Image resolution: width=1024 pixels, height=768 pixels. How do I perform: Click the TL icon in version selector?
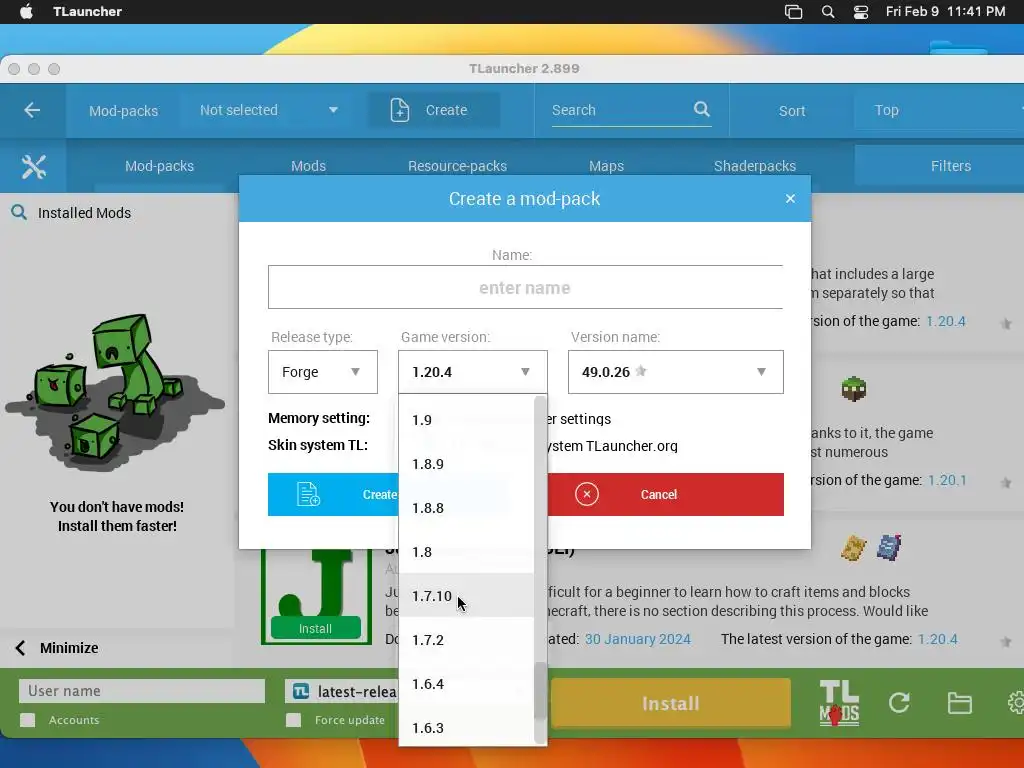click(300, 691)
